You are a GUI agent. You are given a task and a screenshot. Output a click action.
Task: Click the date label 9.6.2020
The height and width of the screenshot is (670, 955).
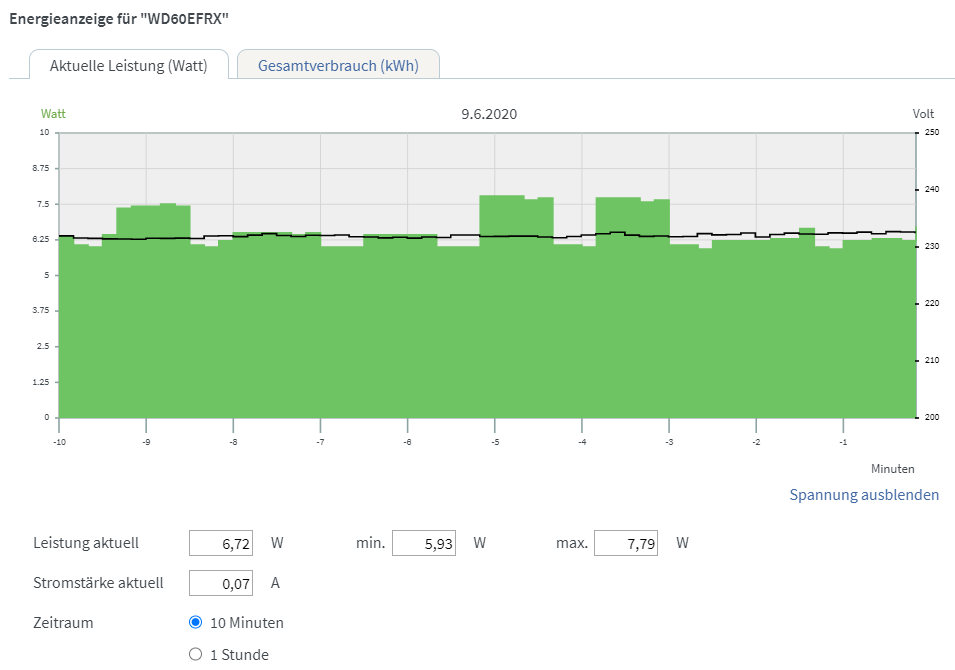pos(489,115)
